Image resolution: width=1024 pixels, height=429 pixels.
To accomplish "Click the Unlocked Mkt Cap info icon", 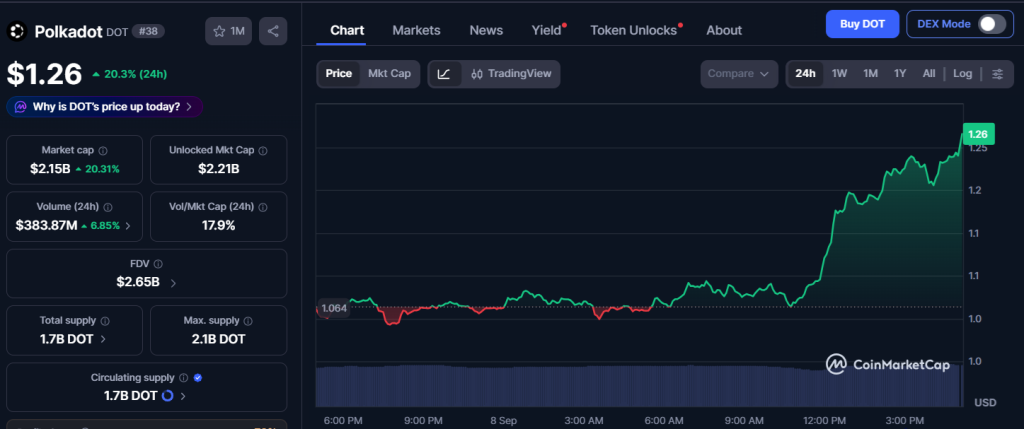I will [263, 150].
